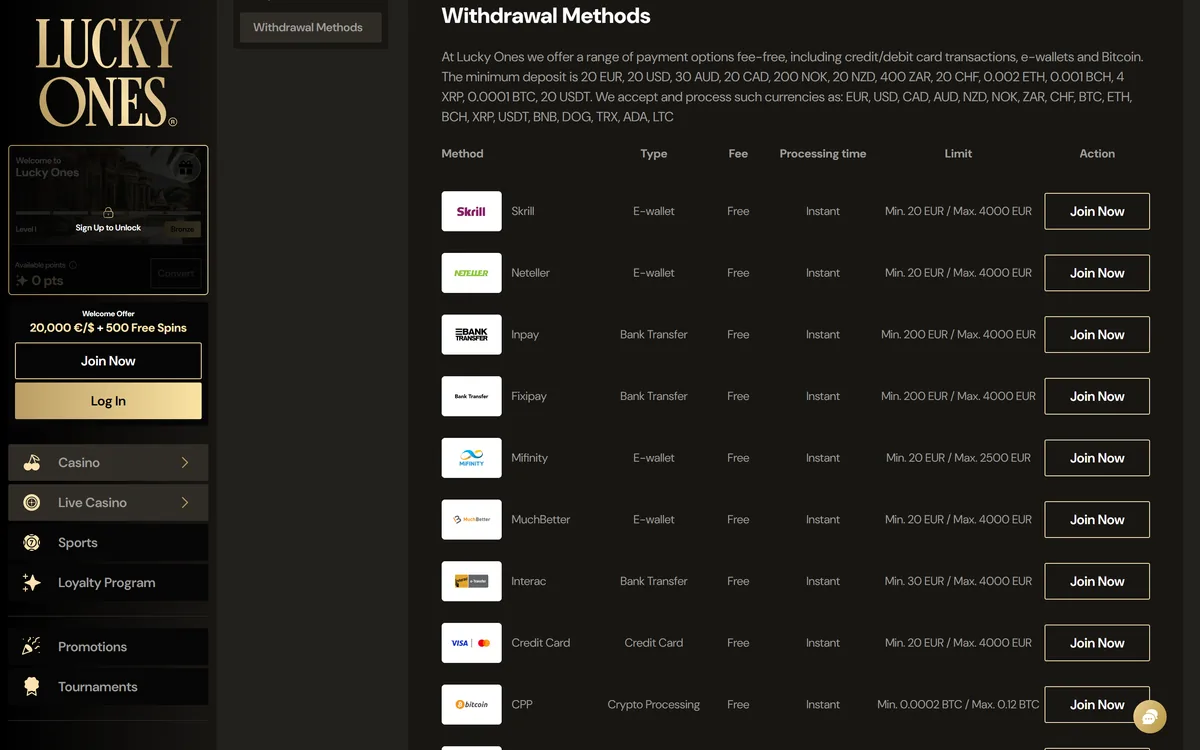This screenshot has height=750, width=1200.
Task: Click the Log In button
Action: [108, 401]
